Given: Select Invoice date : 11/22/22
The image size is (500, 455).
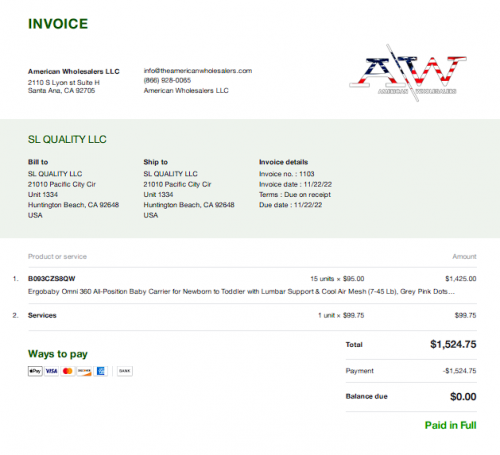Looking at the screenshot, I should tap(295, 184).
